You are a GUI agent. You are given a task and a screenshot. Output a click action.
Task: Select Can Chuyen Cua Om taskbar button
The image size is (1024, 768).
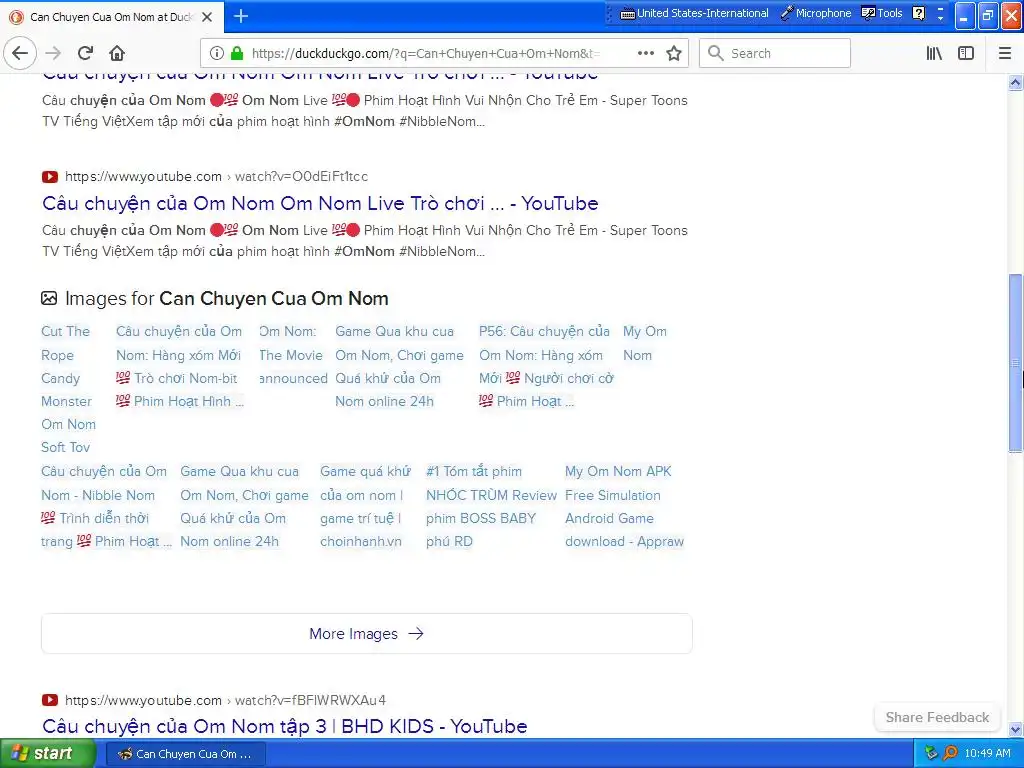pos(185,754)
